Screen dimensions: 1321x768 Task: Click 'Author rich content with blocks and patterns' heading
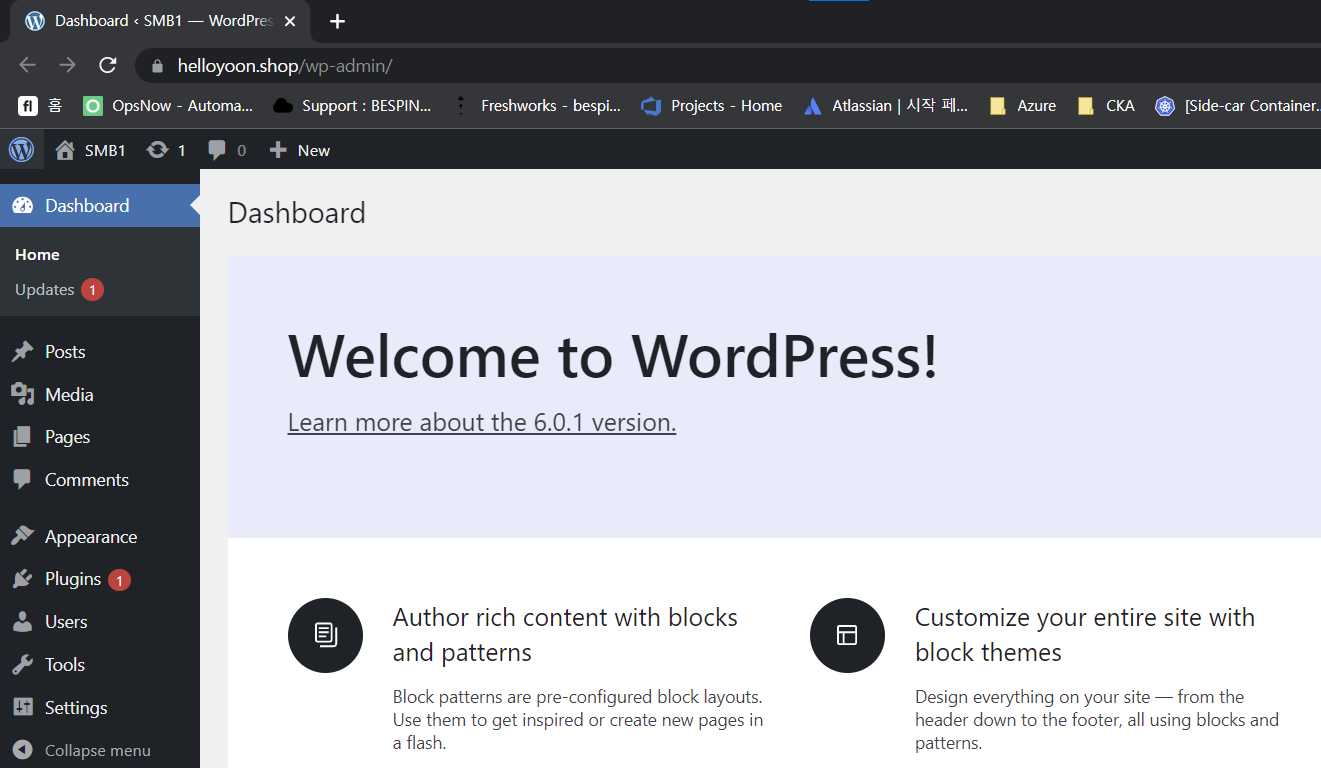tap(565, 635)
